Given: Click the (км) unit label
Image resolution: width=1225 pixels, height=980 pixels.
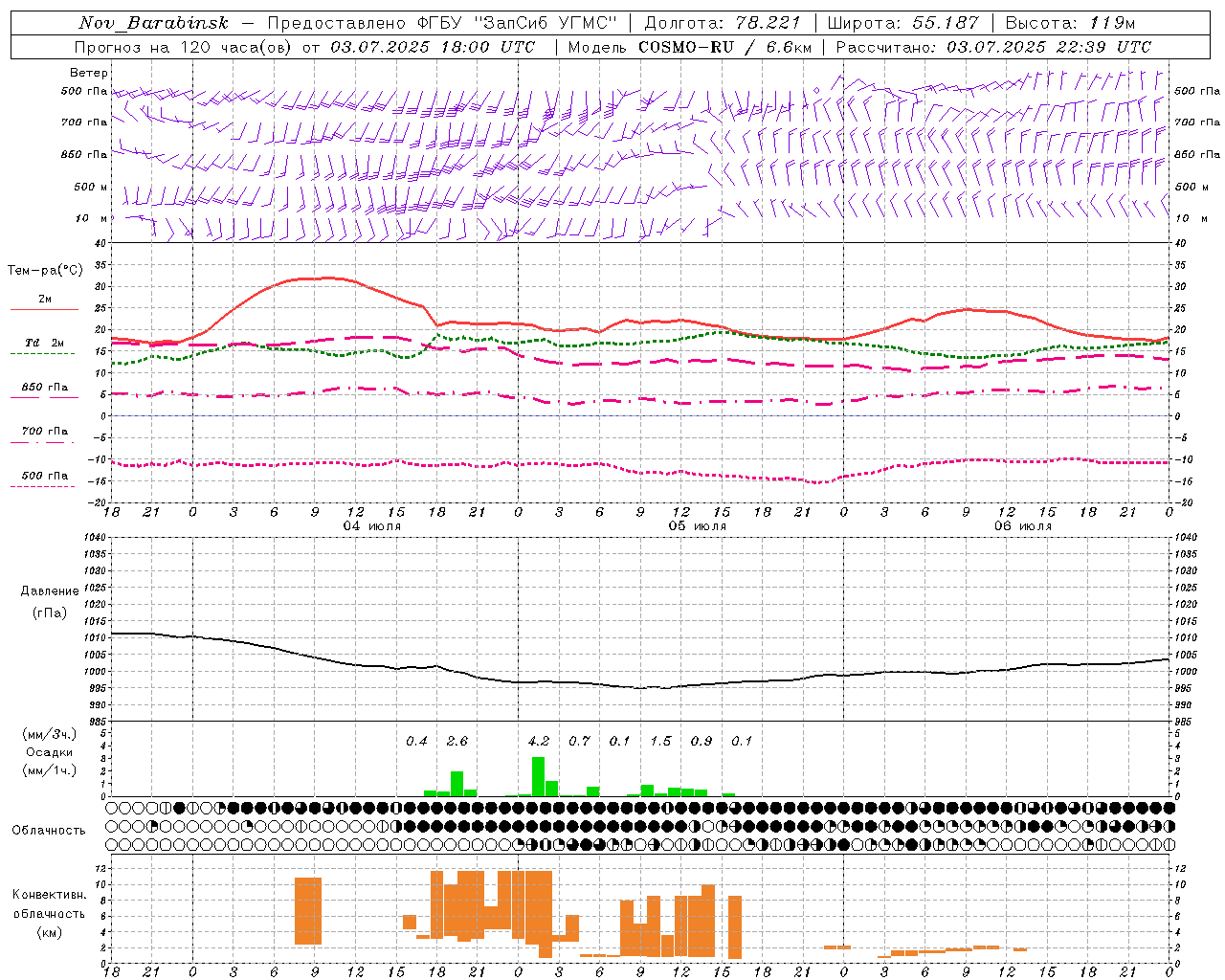Looking at the screenshot, I should tap(50, 932).
